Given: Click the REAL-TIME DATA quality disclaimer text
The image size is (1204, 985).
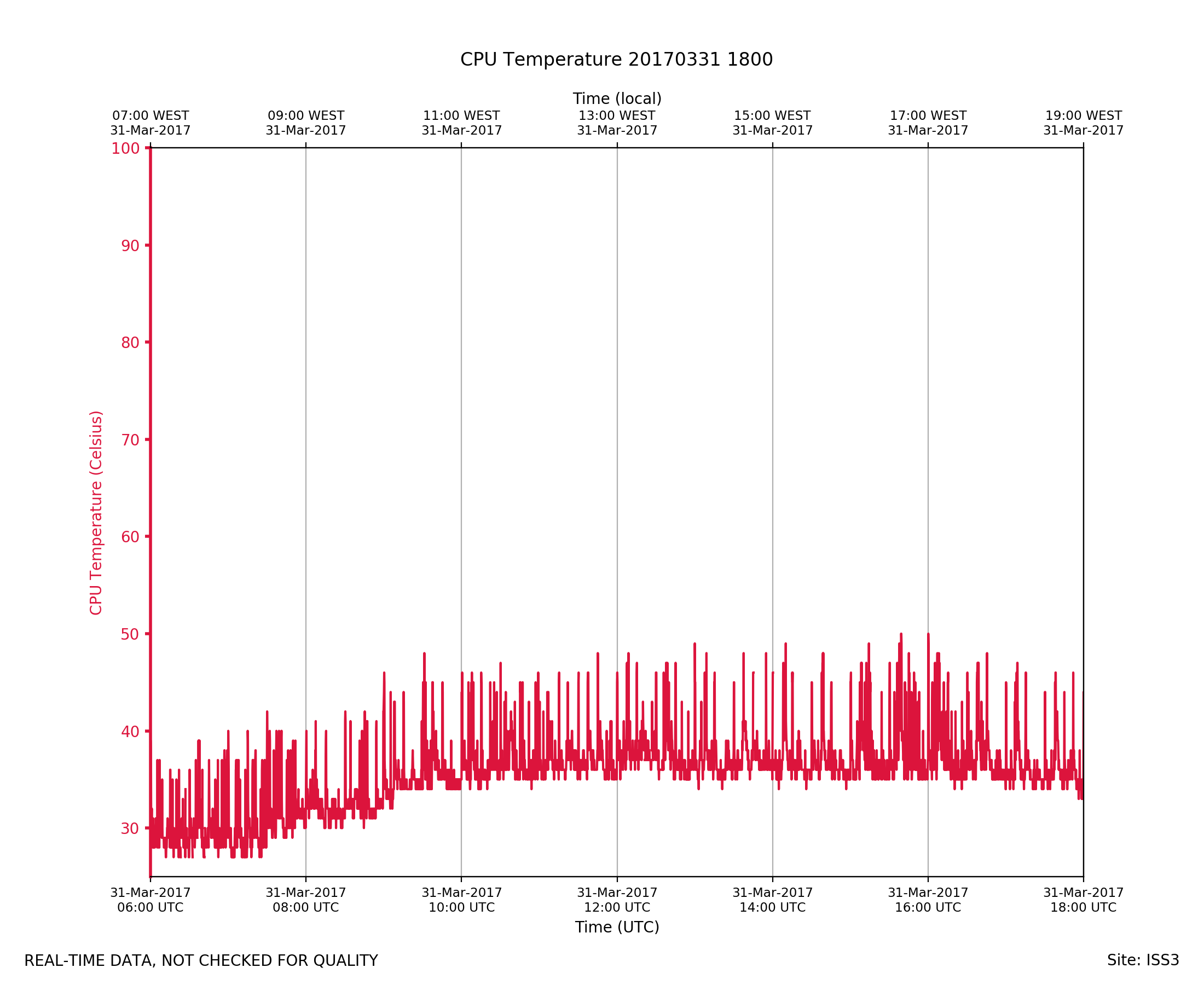Looking at the screenshot, I should pyautogui.click(x=201, y=961).
